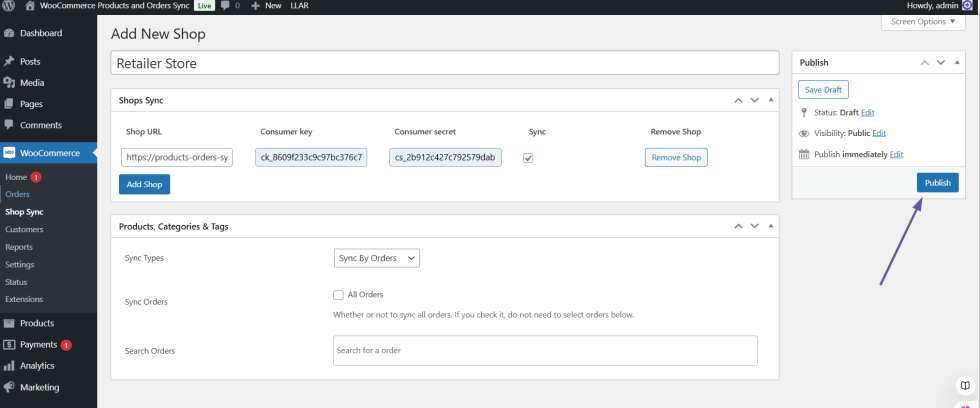This screenshot has width=980, height=408.
Task: Go to Customers in WooCommerce submenu
Action: pyautogui.click(x=24, y=229)
